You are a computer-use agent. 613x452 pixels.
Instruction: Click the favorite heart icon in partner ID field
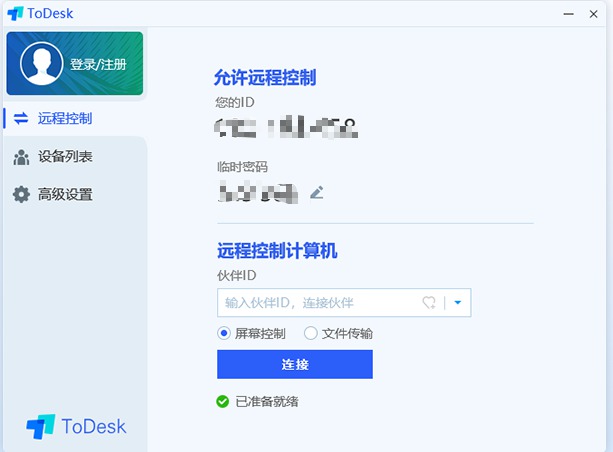pyautogui.click(x=429, y=303)
